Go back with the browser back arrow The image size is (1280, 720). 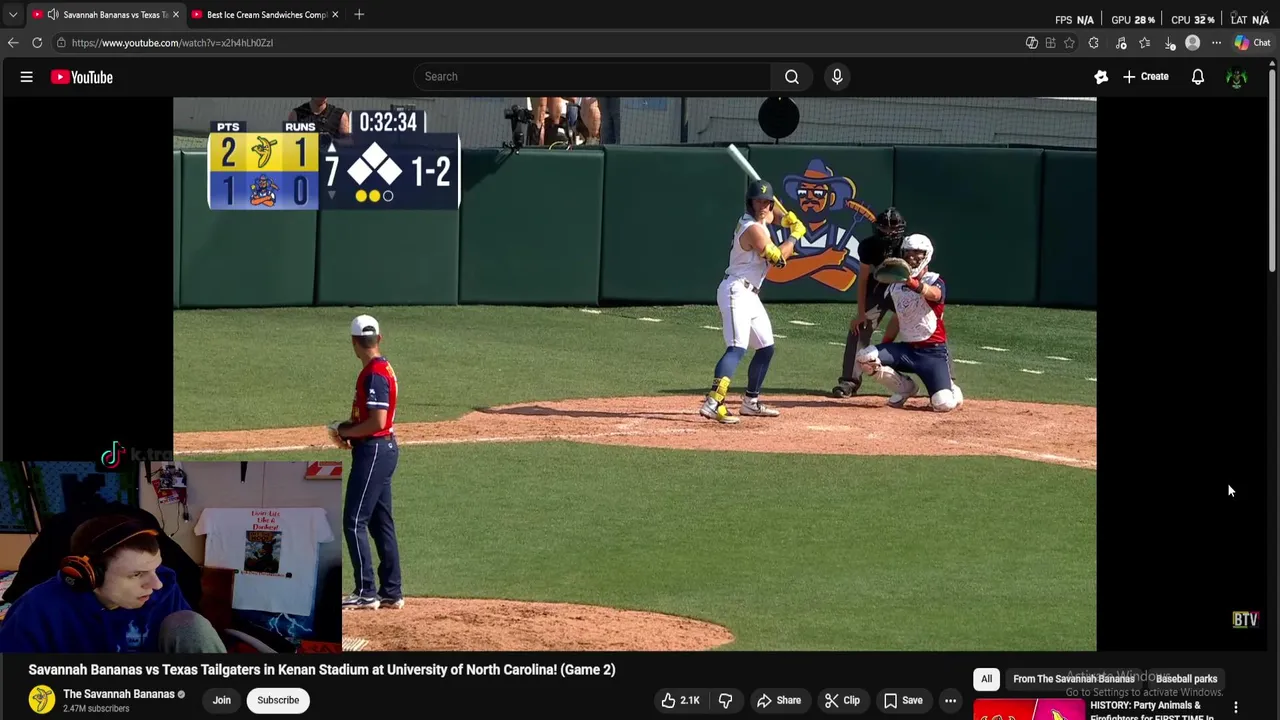pyautogui.click(x=13, y=43)
